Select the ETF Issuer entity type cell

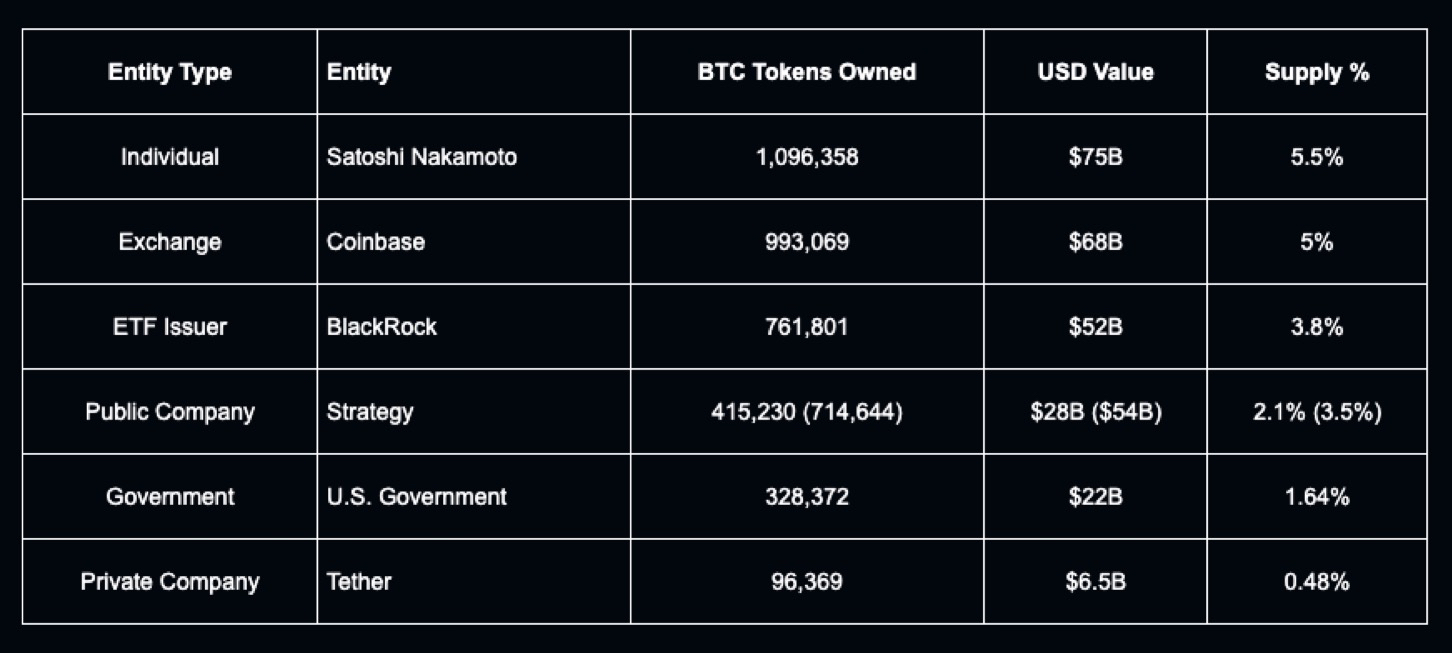pyautogui.click(x=170, y=327)
